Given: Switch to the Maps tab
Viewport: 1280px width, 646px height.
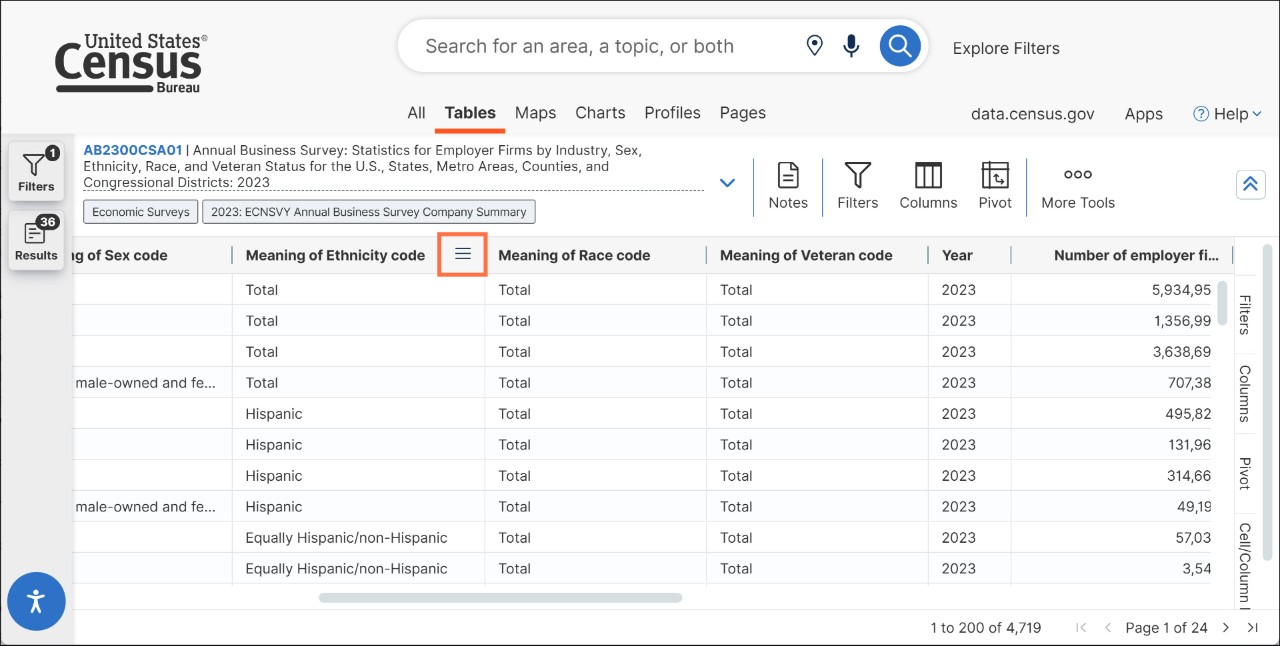Looking at the screenshot, I should coord(535,113).
